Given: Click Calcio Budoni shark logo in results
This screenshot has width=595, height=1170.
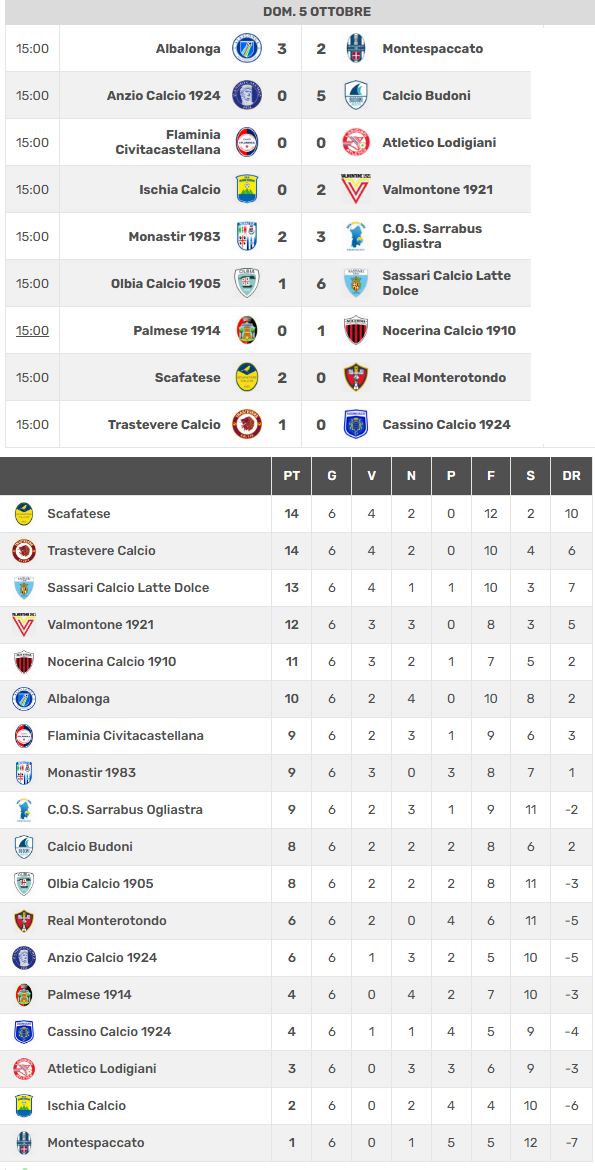Looking at the screenshot, I should click(x=356, y=96).
